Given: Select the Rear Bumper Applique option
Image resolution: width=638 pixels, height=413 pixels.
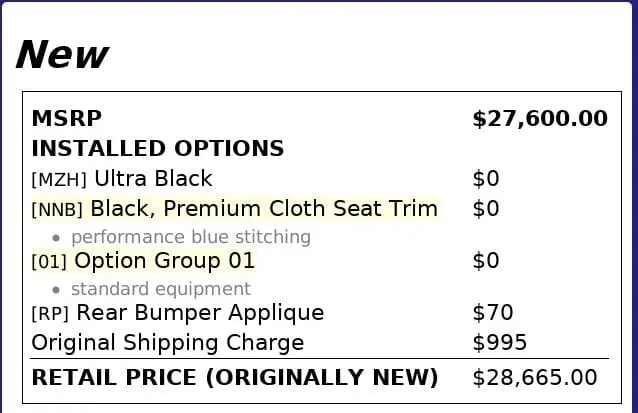Looking at the screenshot, I should pos(200,313).
